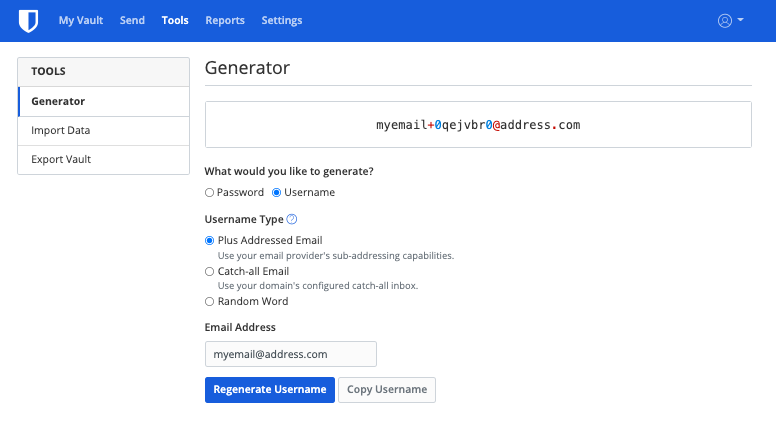Viewport: 776px width, 421px height.
Task: Open My Vault in the top navigation
Action: pyautogui.click(x=81, y=20)
